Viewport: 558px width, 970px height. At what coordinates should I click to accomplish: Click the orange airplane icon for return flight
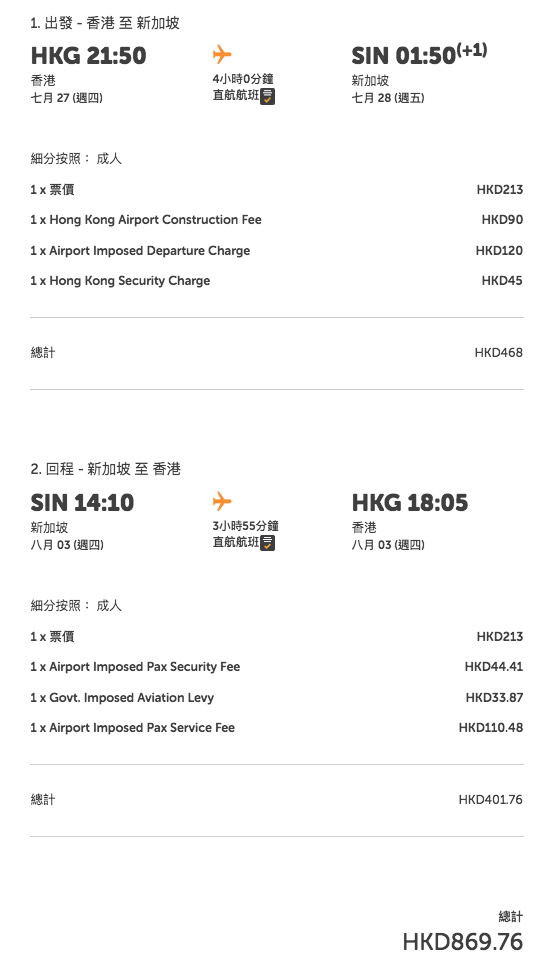click(x=221, y=501)
